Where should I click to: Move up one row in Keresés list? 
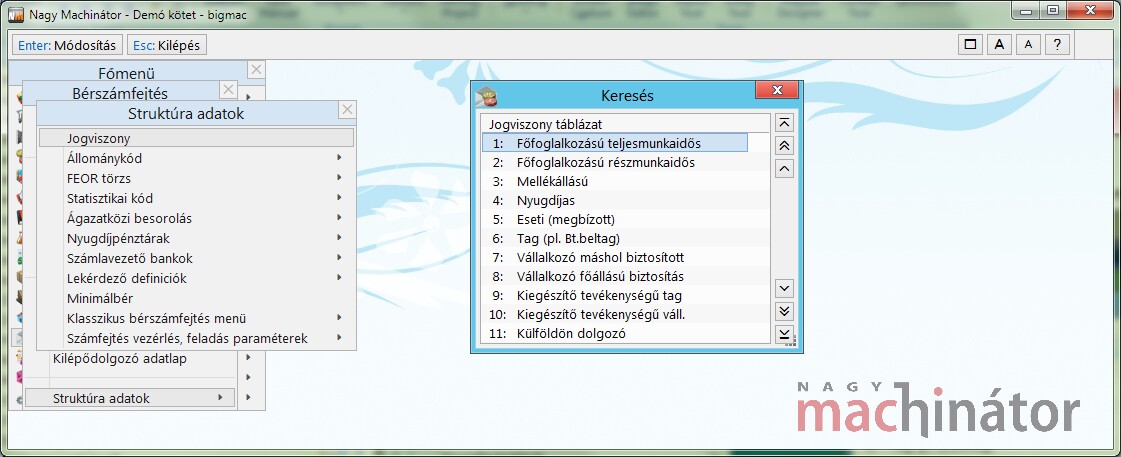pyautogui.click(x=785, y=169)
